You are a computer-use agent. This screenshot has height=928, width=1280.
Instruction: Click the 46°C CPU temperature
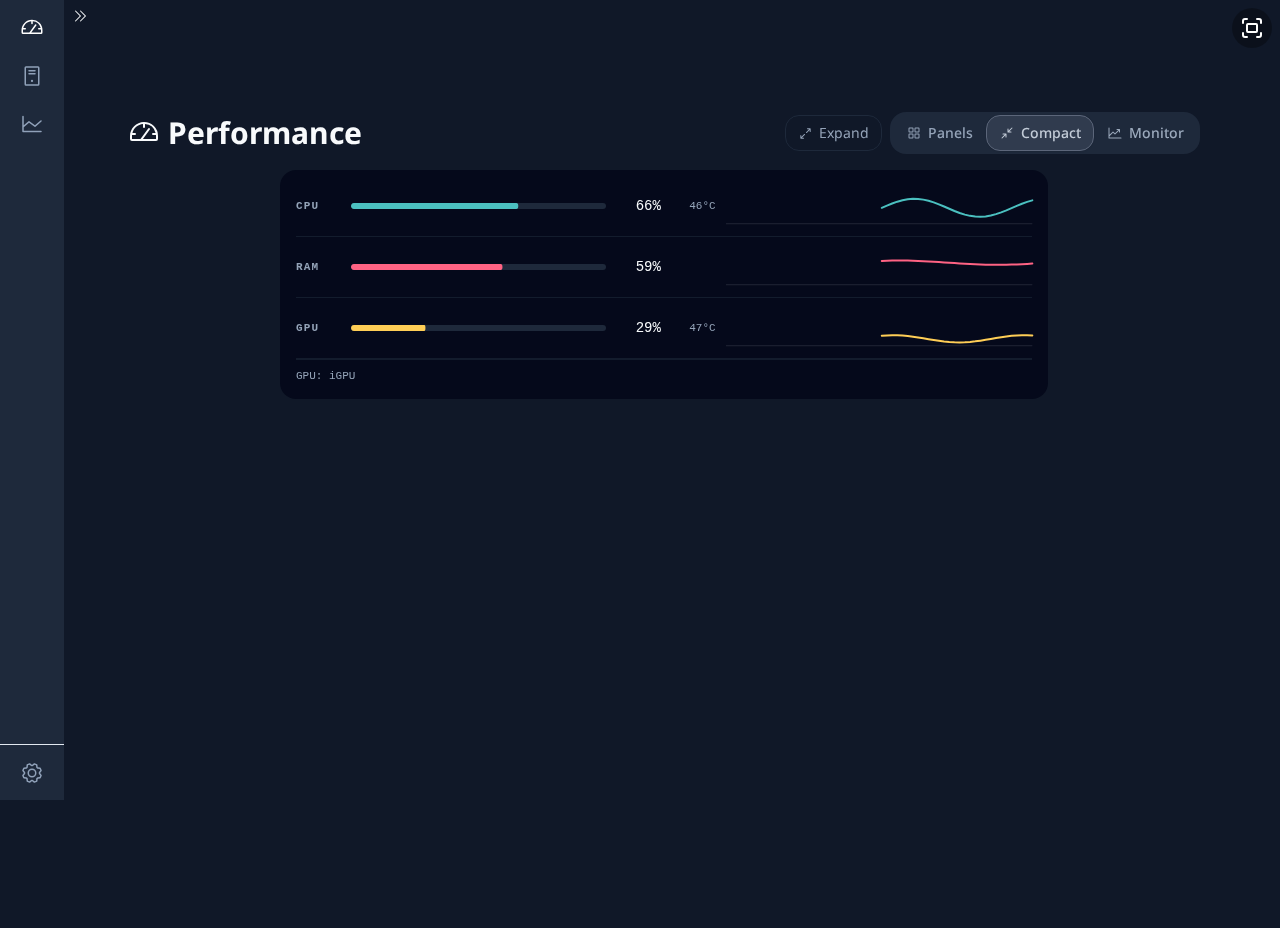pyautogui.click(x=702, y=206)
